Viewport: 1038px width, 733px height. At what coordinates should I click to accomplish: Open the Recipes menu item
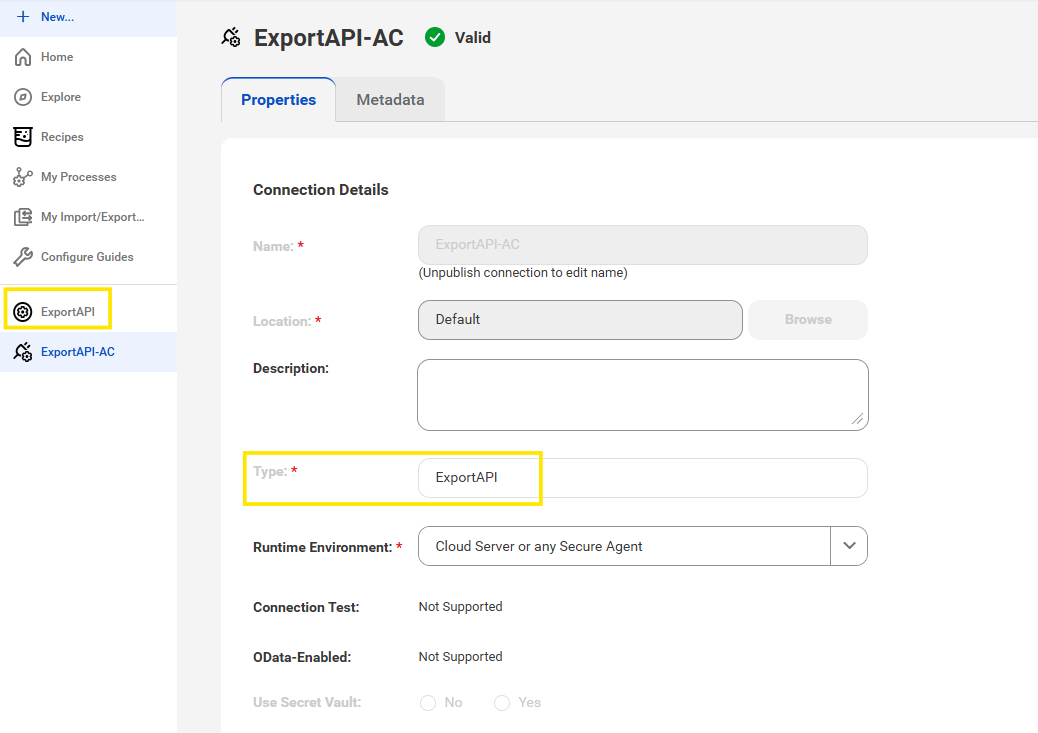tap(89, 137)
